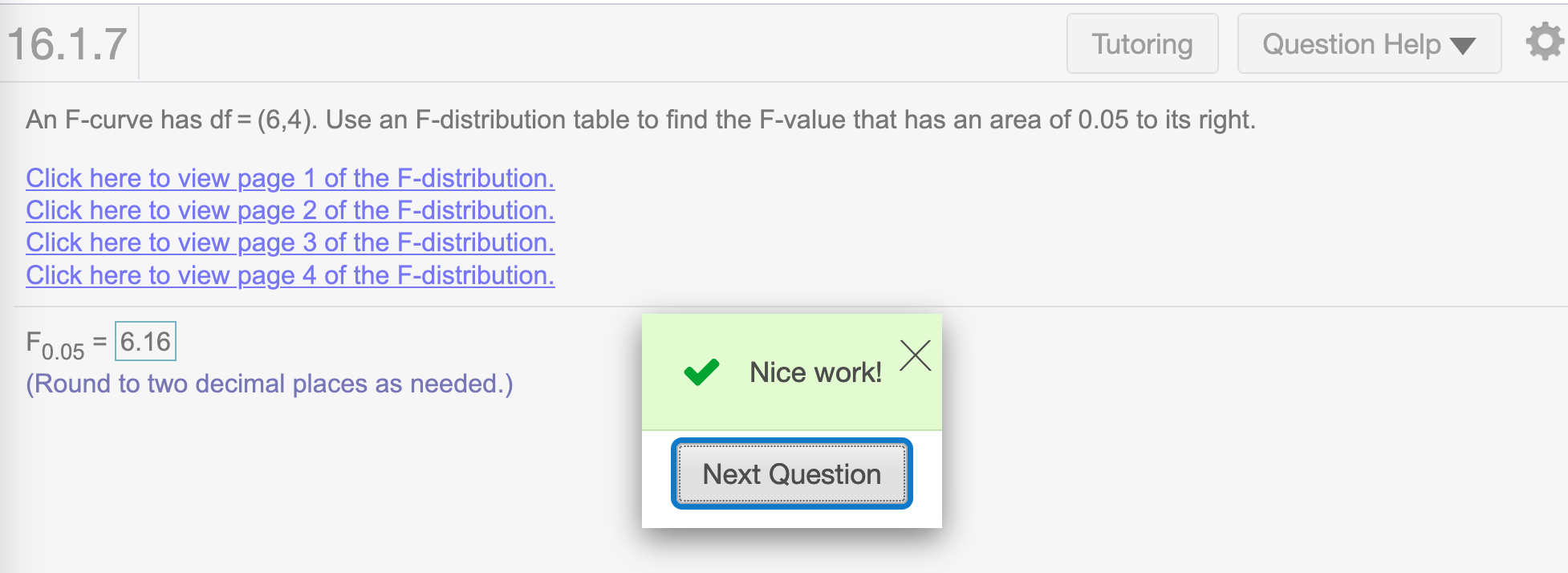The width and height of the screenshot is (1568, 573).
Task: Click the F-curve question prompt text
Action: tap(640, 120)
